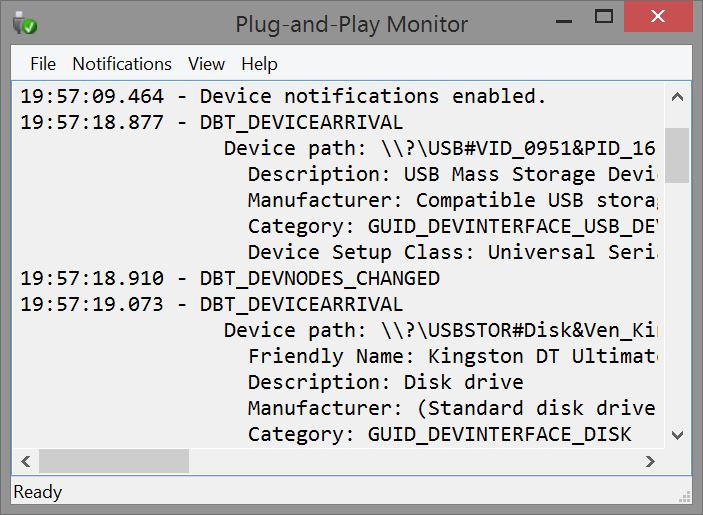Open the View menu

[x=206, y=64]
